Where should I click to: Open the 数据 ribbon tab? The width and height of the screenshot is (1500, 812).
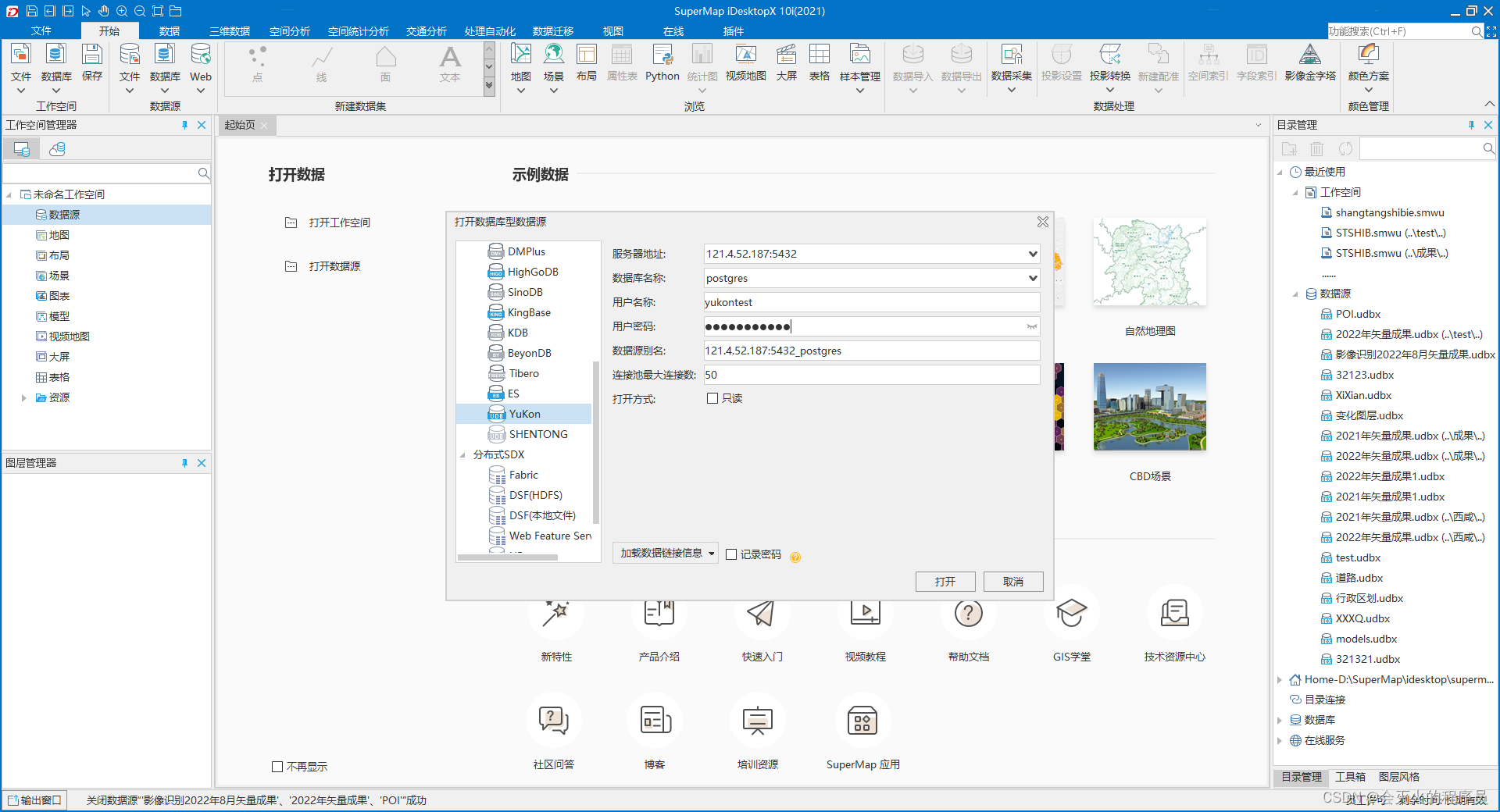pyautogui.click(x=170, y=31)
